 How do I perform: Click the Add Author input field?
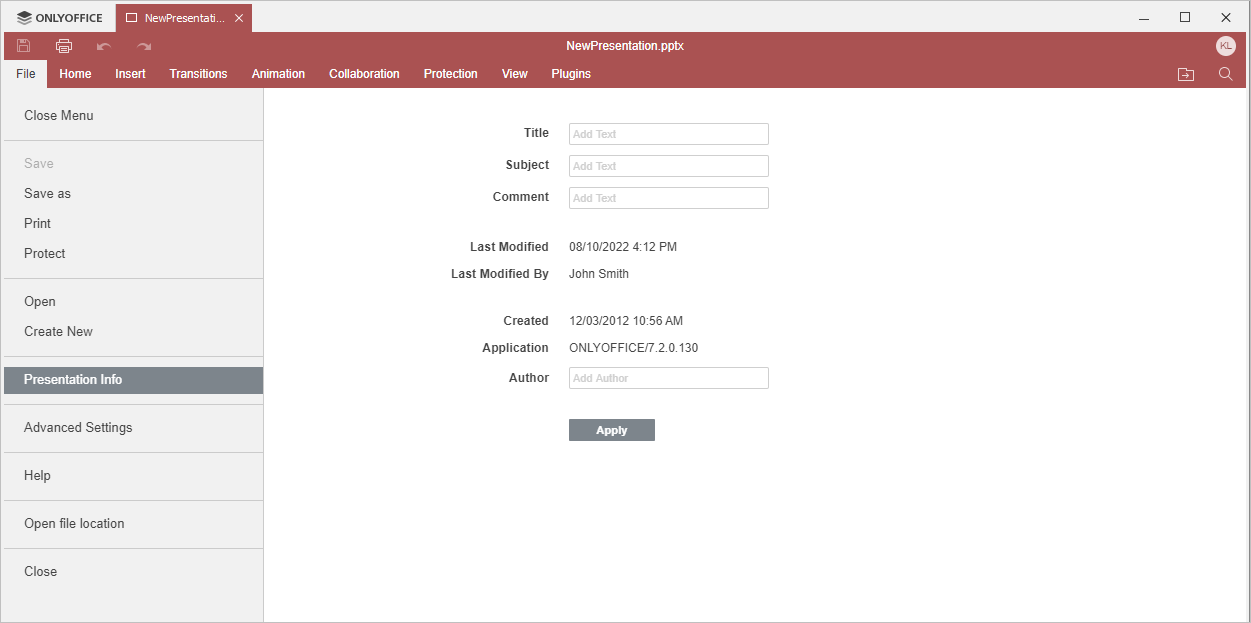(x=669, y=378)
